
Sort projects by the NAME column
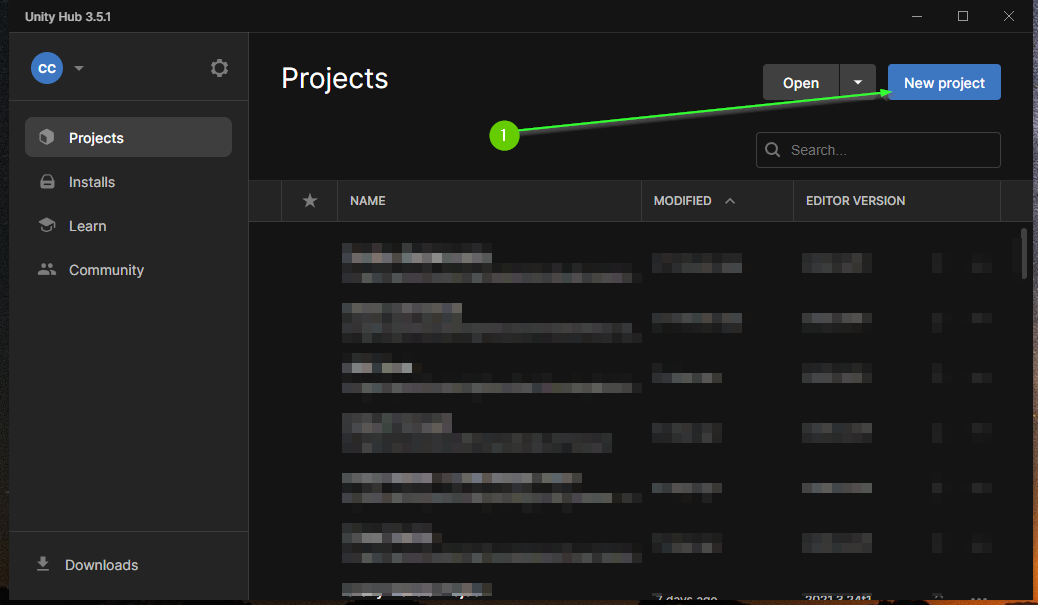click(367, 200)
